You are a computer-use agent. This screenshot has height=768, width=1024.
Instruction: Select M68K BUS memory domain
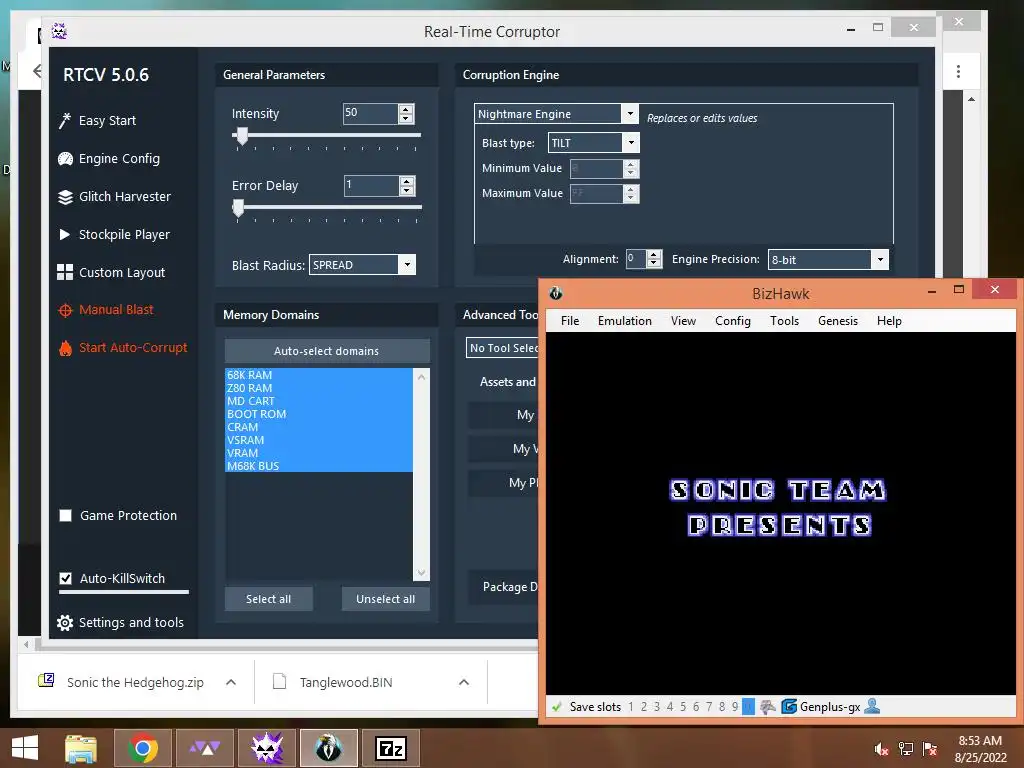319,466
